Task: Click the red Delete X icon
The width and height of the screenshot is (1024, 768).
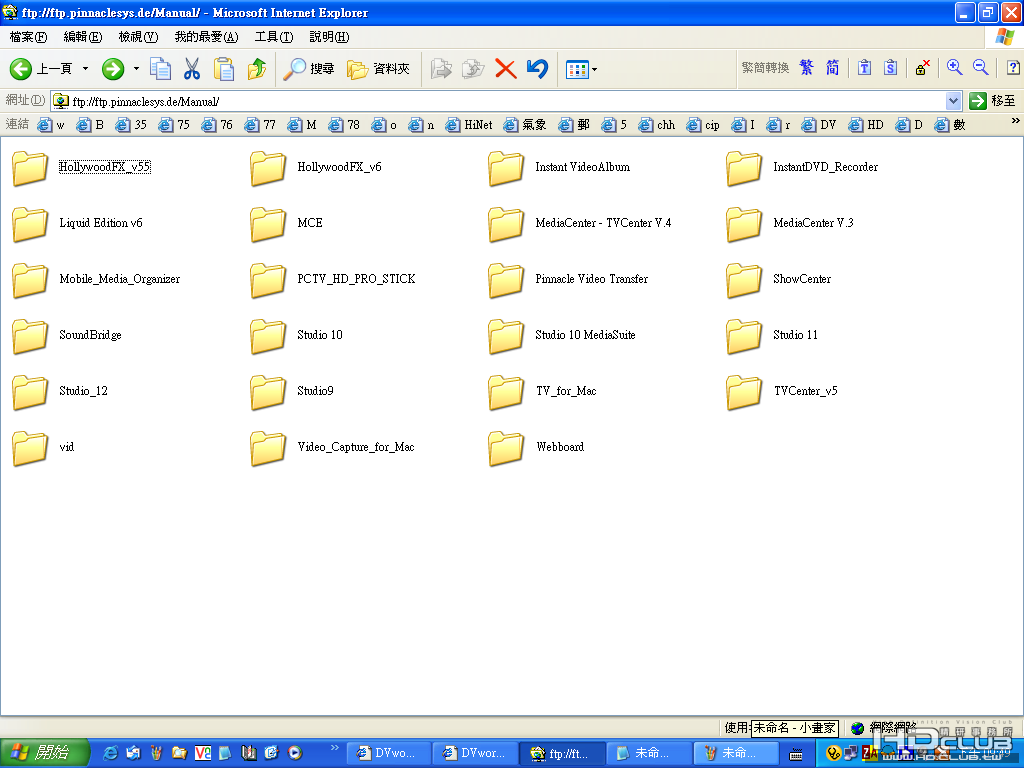Action: click(505, 69)
